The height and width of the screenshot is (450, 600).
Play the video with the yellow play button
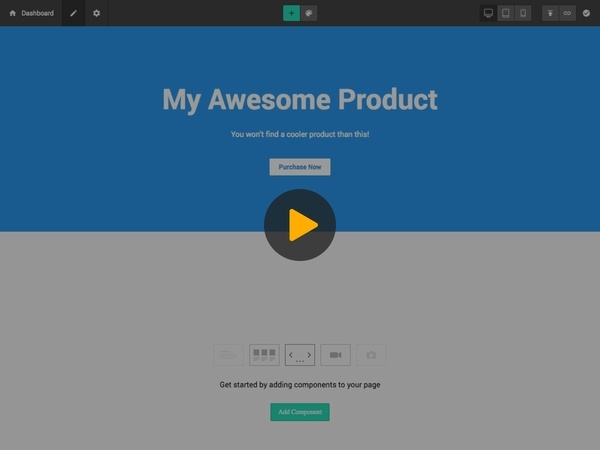pos(300,225)
